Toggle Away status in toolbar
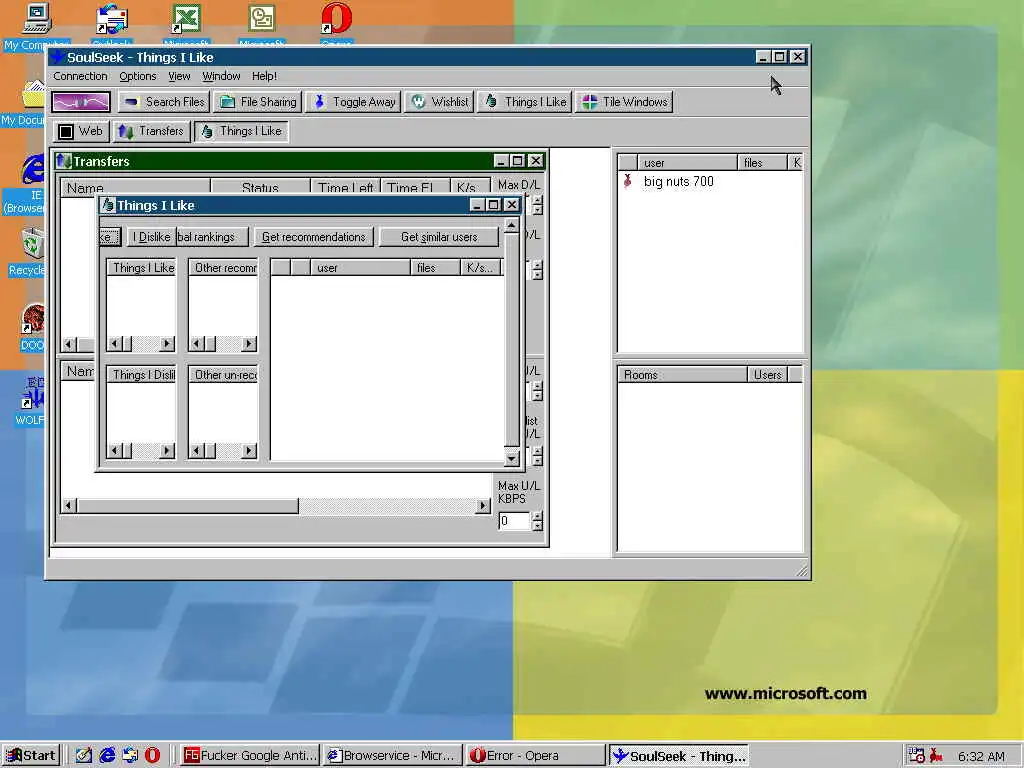 tap(353, 102)
